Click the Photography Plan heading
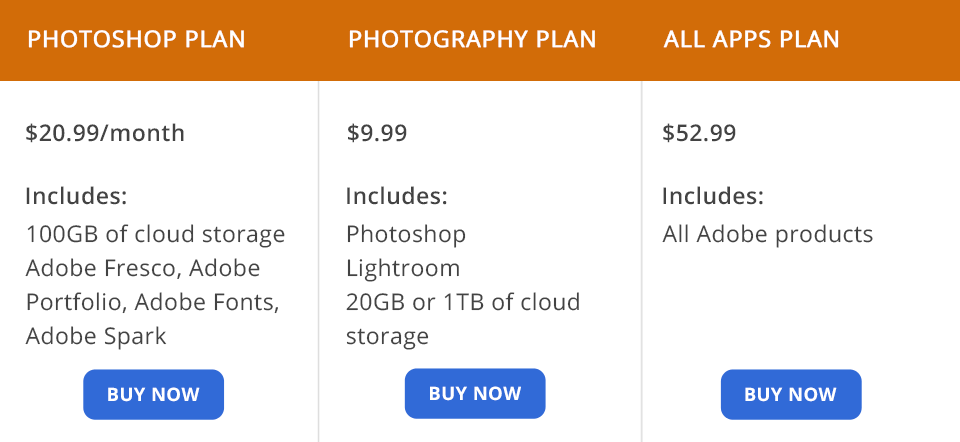Image resolution: width=960 pixels, height=442 pixels. click(472, 40)
